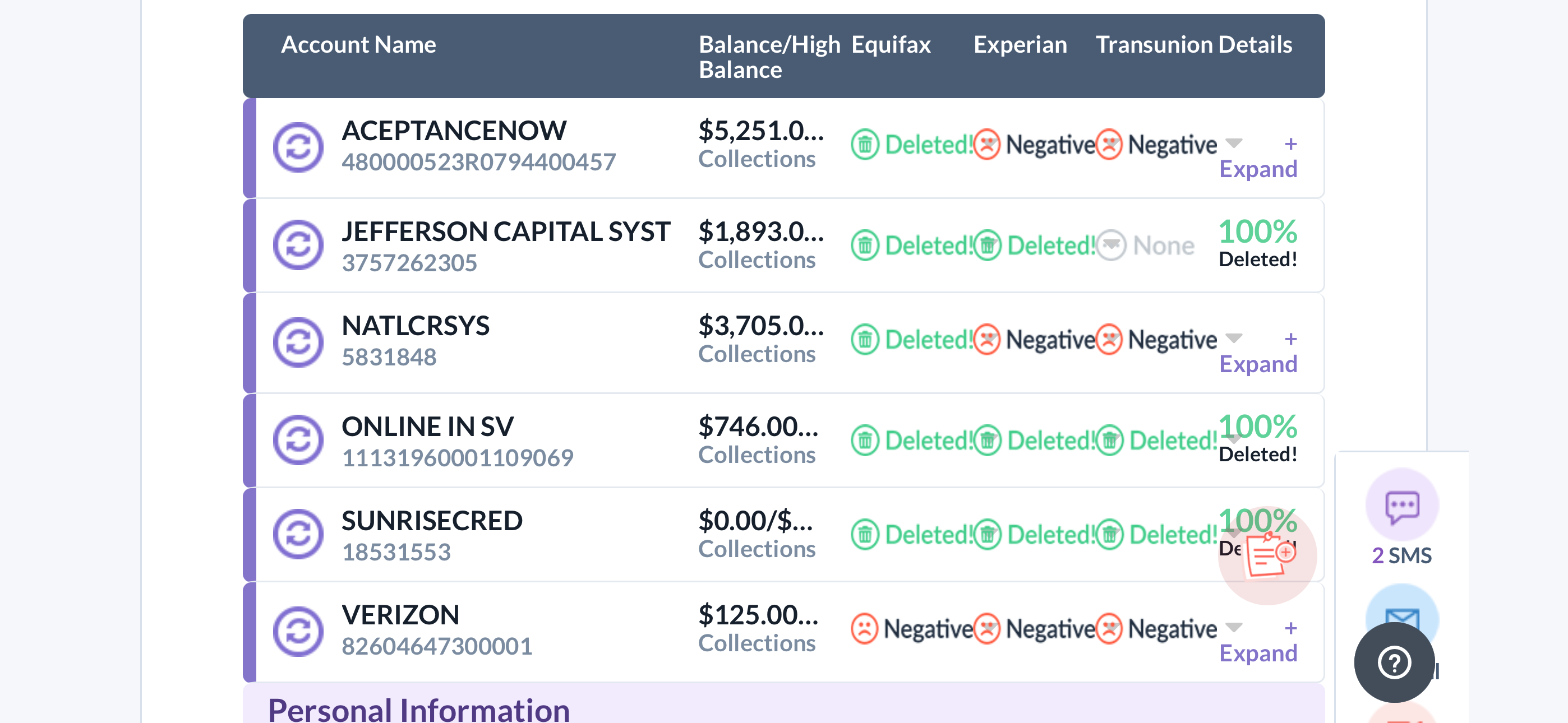This screenshot has width=1568, height=723.
Task: Click the Balance/High Balance column header
Action: point(769,57)
